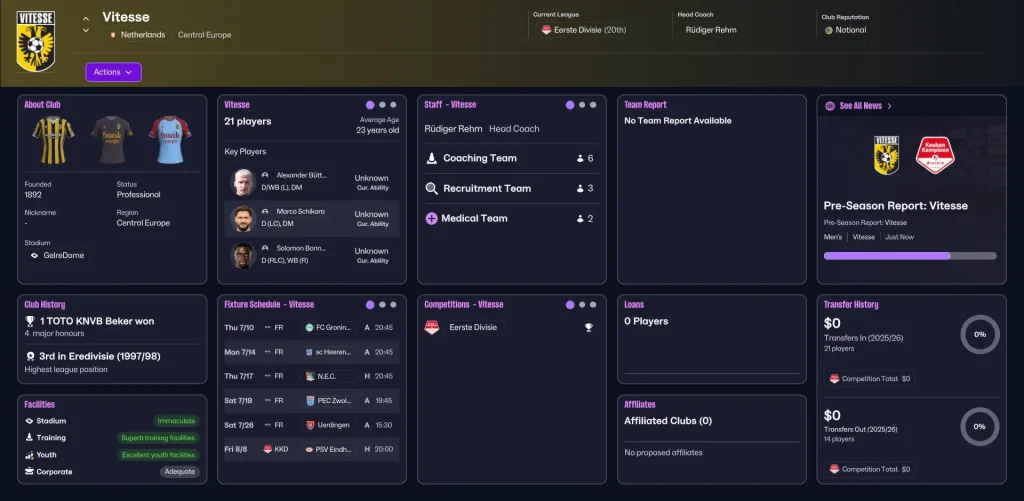Click the Netherlands flag icon

[x=113, y=35]
